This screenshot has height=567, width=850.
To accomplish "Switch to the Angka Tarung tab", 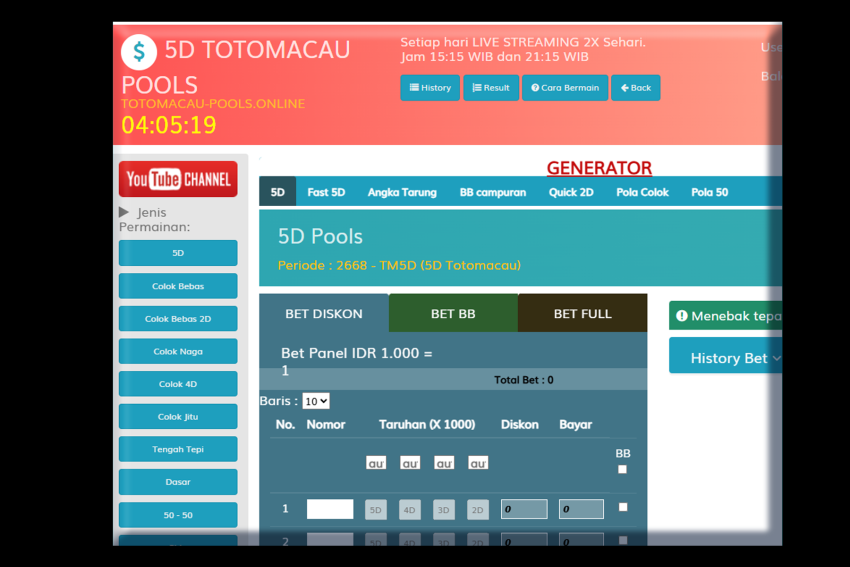I will (x=402, y=192).
